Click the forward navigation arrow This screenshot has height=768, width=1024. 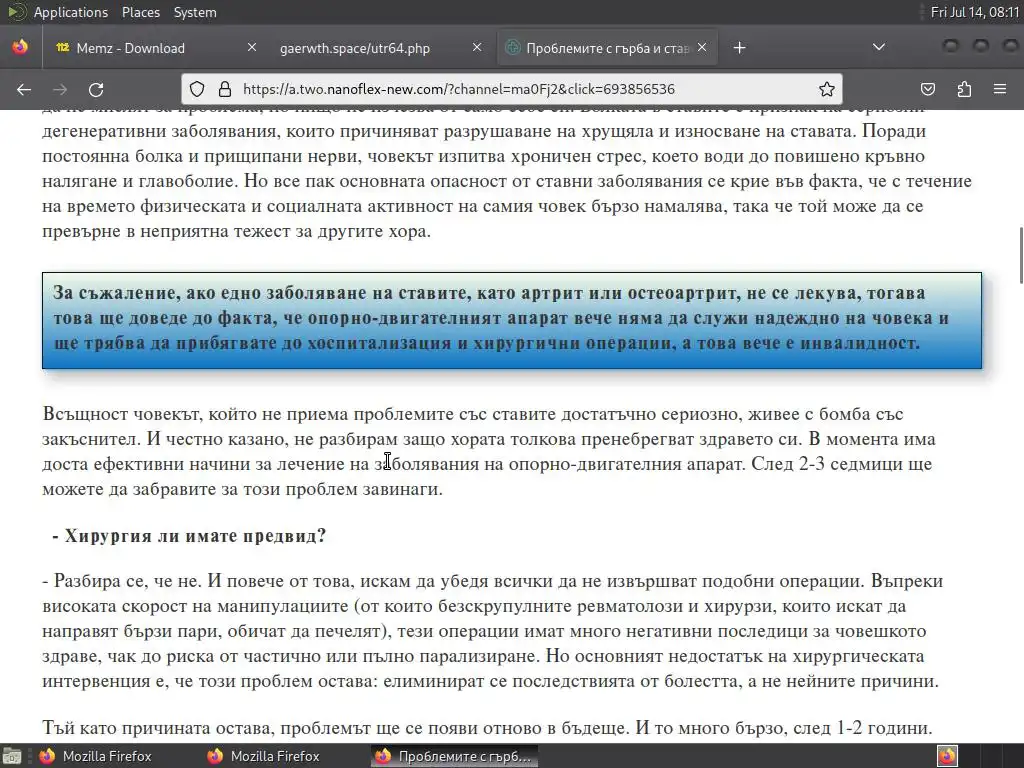(x=59, y=89)
